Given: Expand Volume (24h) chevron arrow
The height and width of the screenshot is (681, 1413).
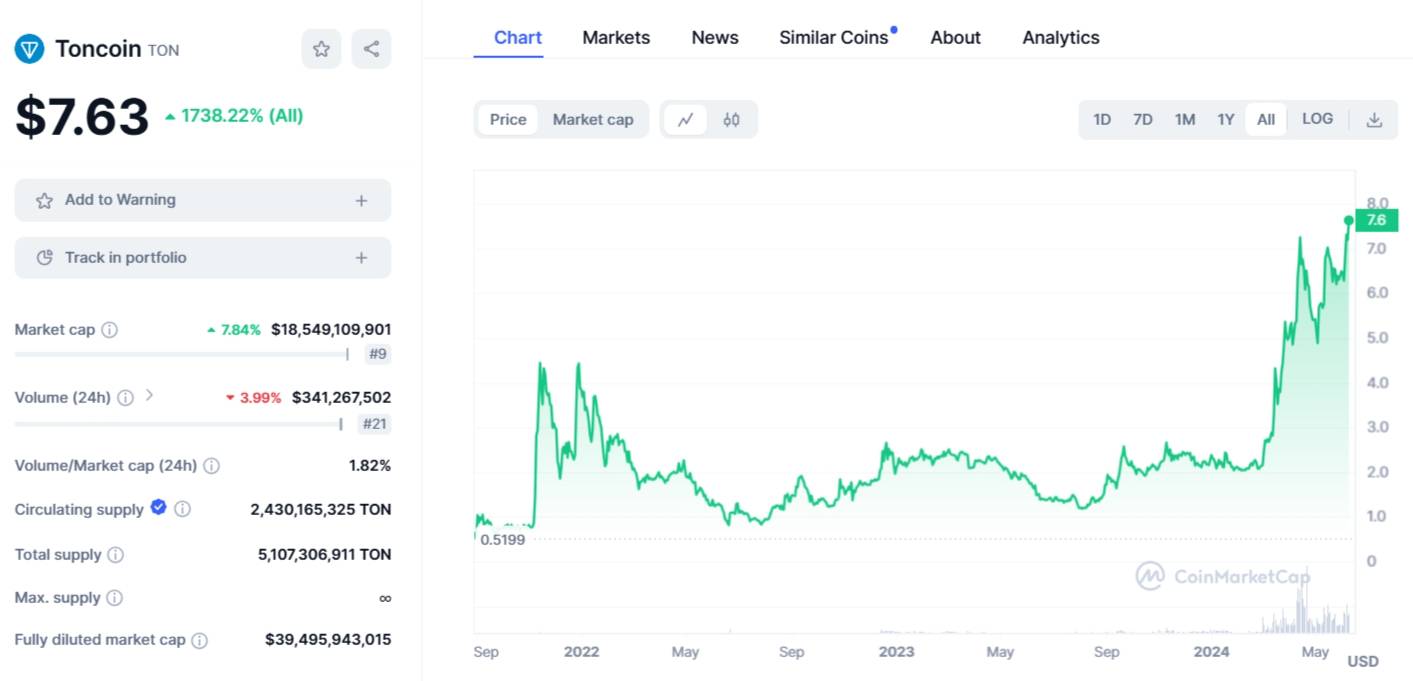Looking at the screenshot, I should 149,395.
